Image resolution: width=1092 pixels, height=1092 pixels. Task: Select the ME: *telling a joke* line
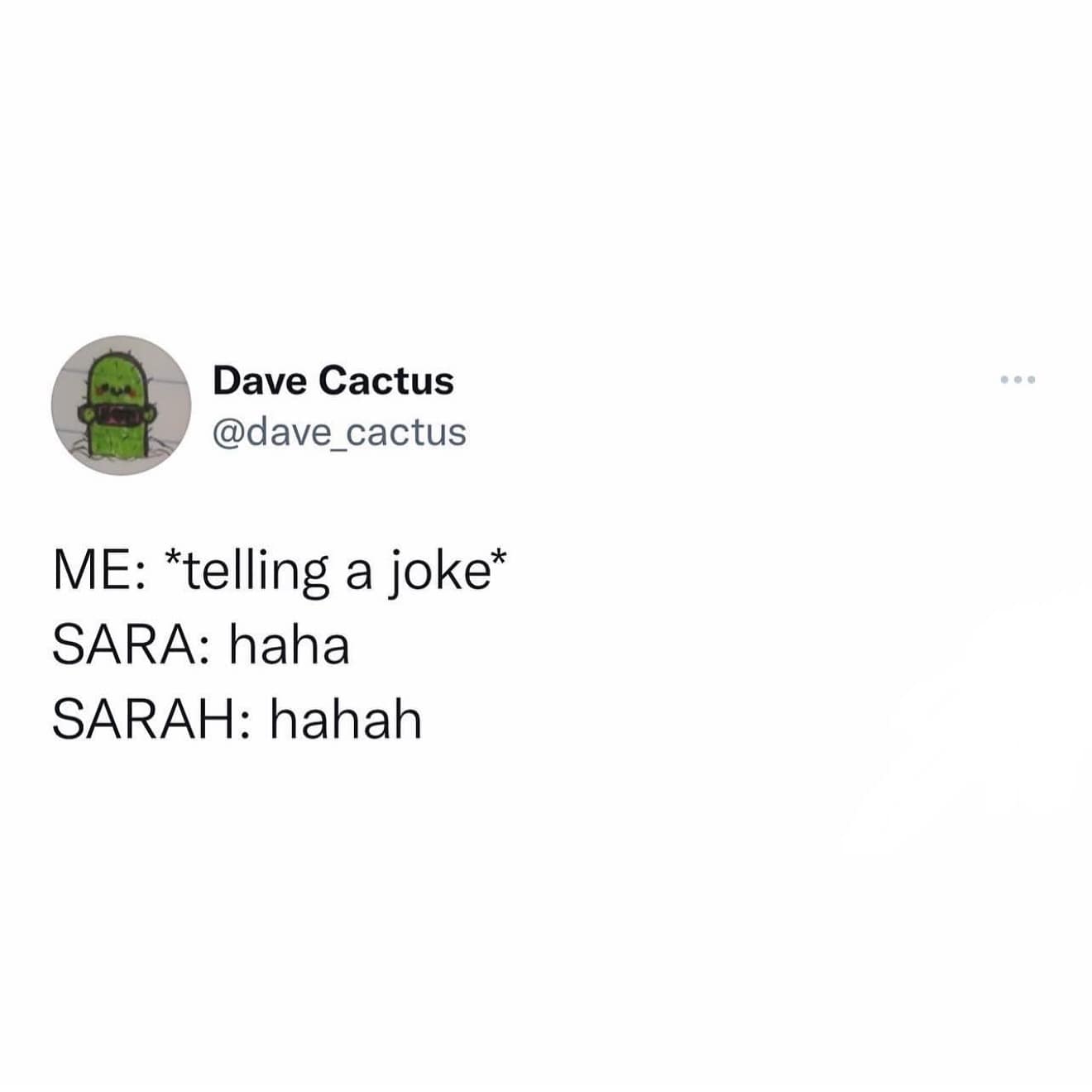coord(280,572)
